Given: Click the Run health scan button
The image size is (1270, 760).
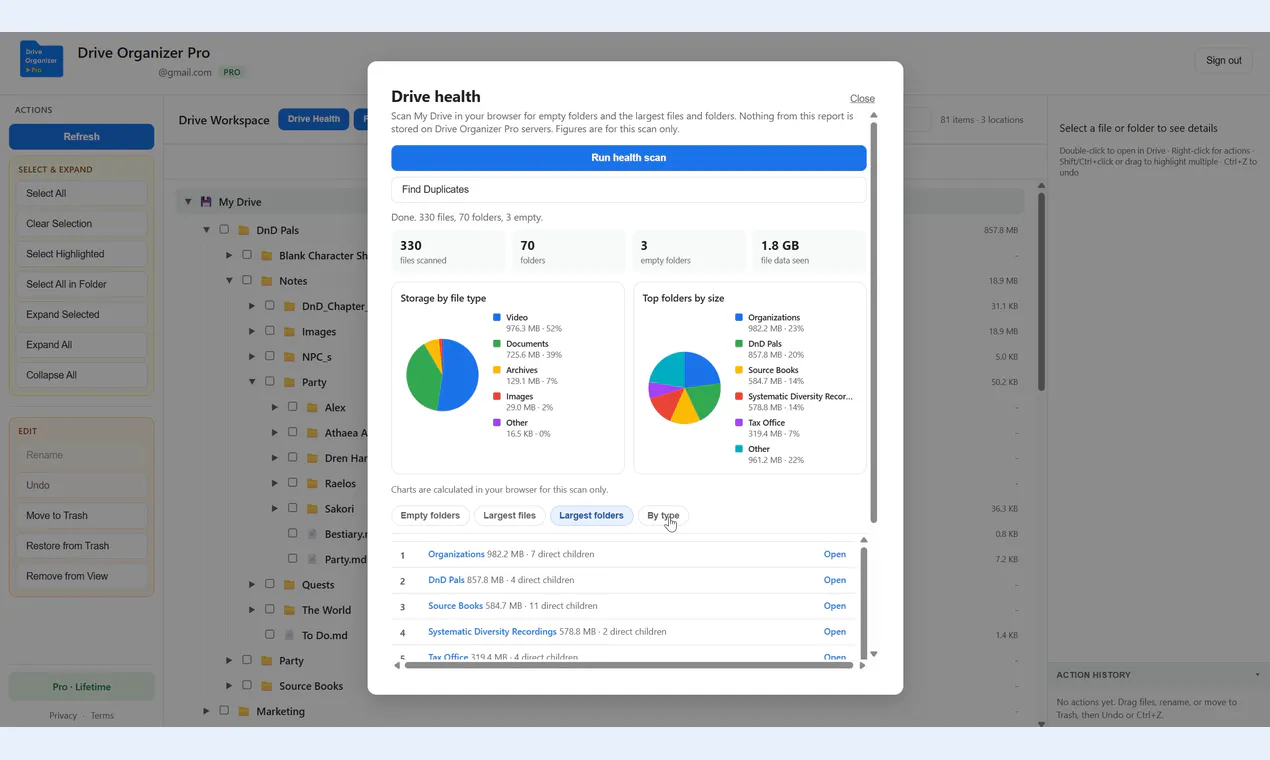Looking at the screenshot, I should (628, 158).
